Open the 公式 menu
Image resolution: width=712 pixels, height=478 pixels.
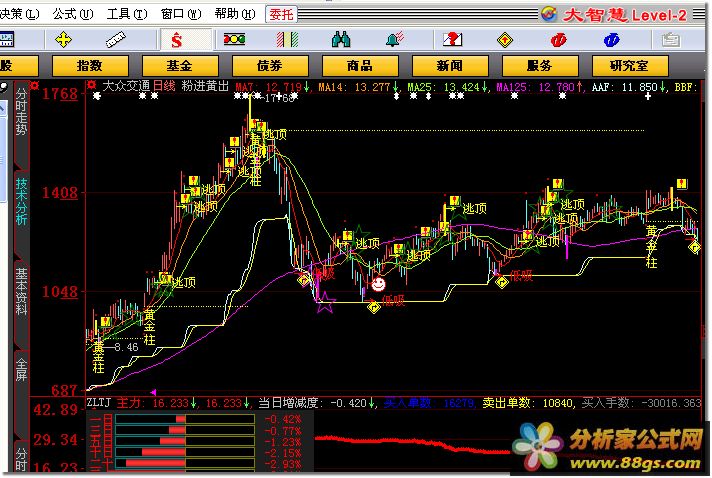(x=72, y=14)
